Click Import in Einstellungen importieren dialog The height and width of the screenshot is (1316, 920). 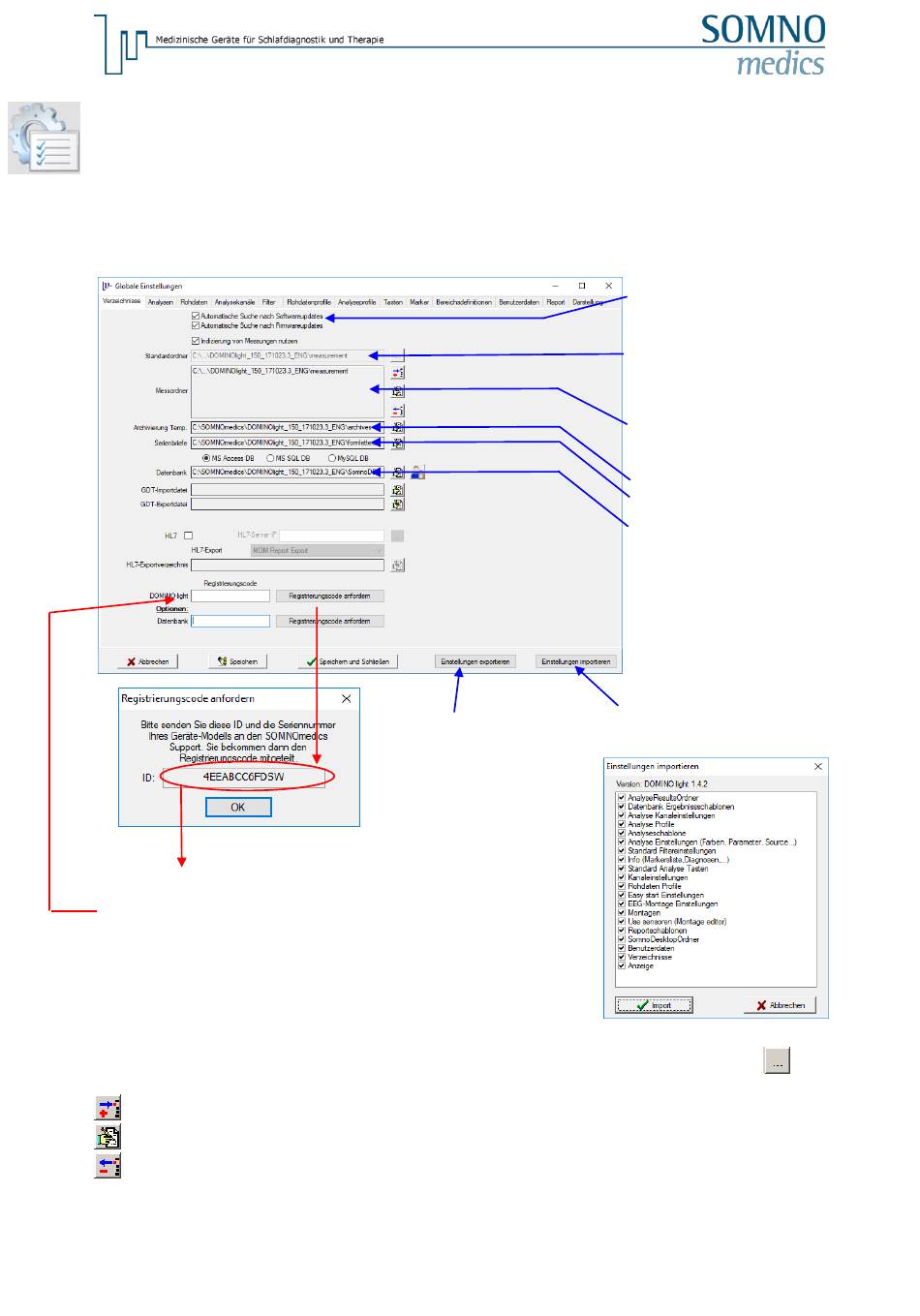coord(654,1005)
